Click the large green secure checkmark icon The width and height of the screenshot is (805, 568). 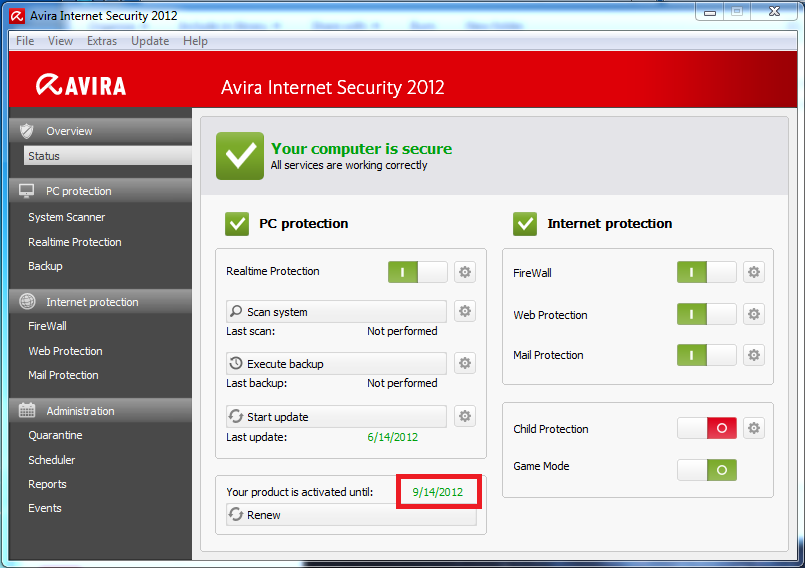(240, 156)
